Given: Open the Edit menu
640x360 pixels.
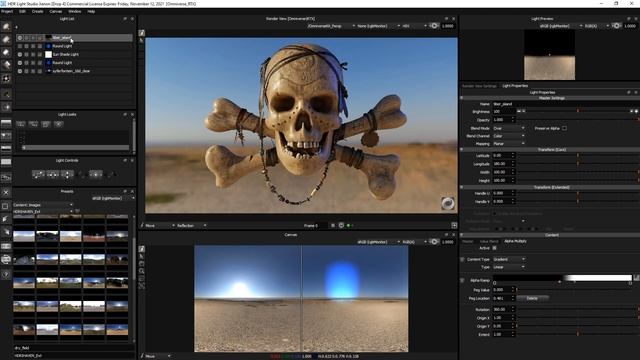Looking at the screenshot, I should (22, 11).
